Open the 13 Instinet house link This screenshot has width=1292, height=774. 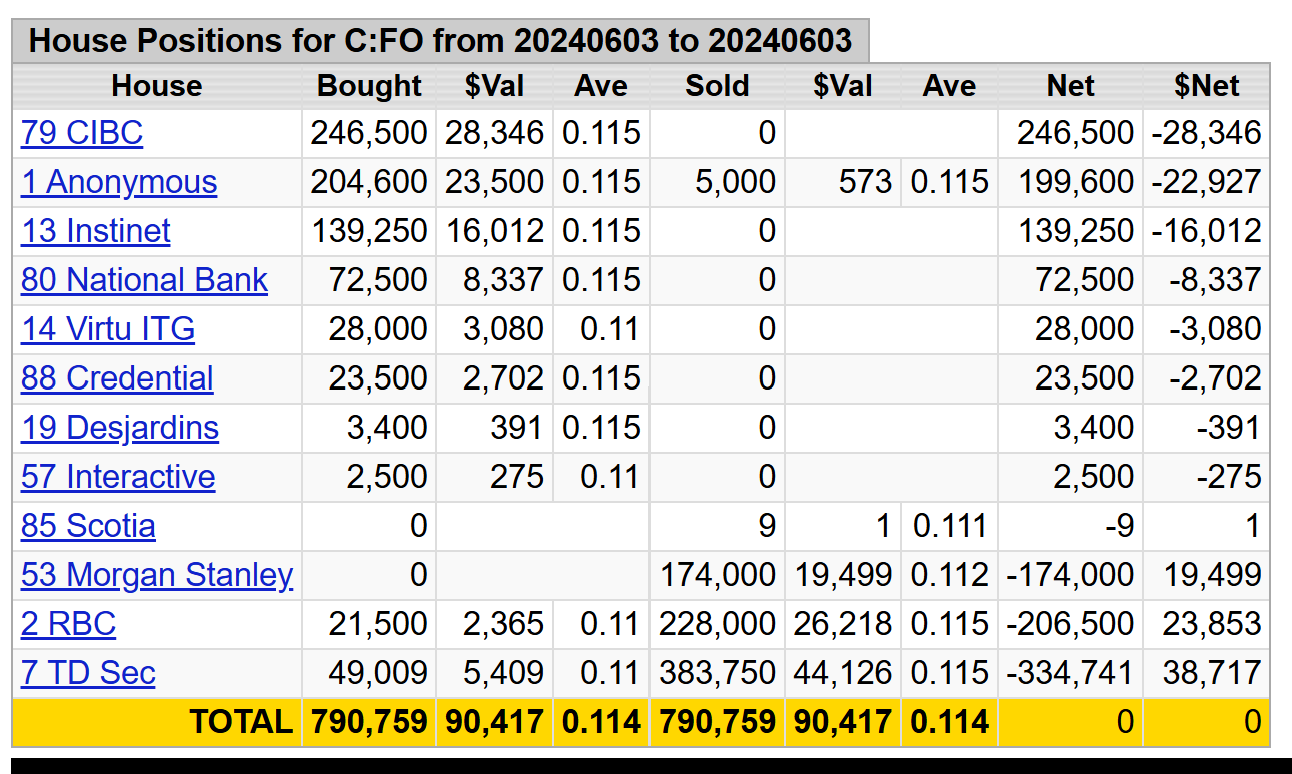click(x=96, y=231)
